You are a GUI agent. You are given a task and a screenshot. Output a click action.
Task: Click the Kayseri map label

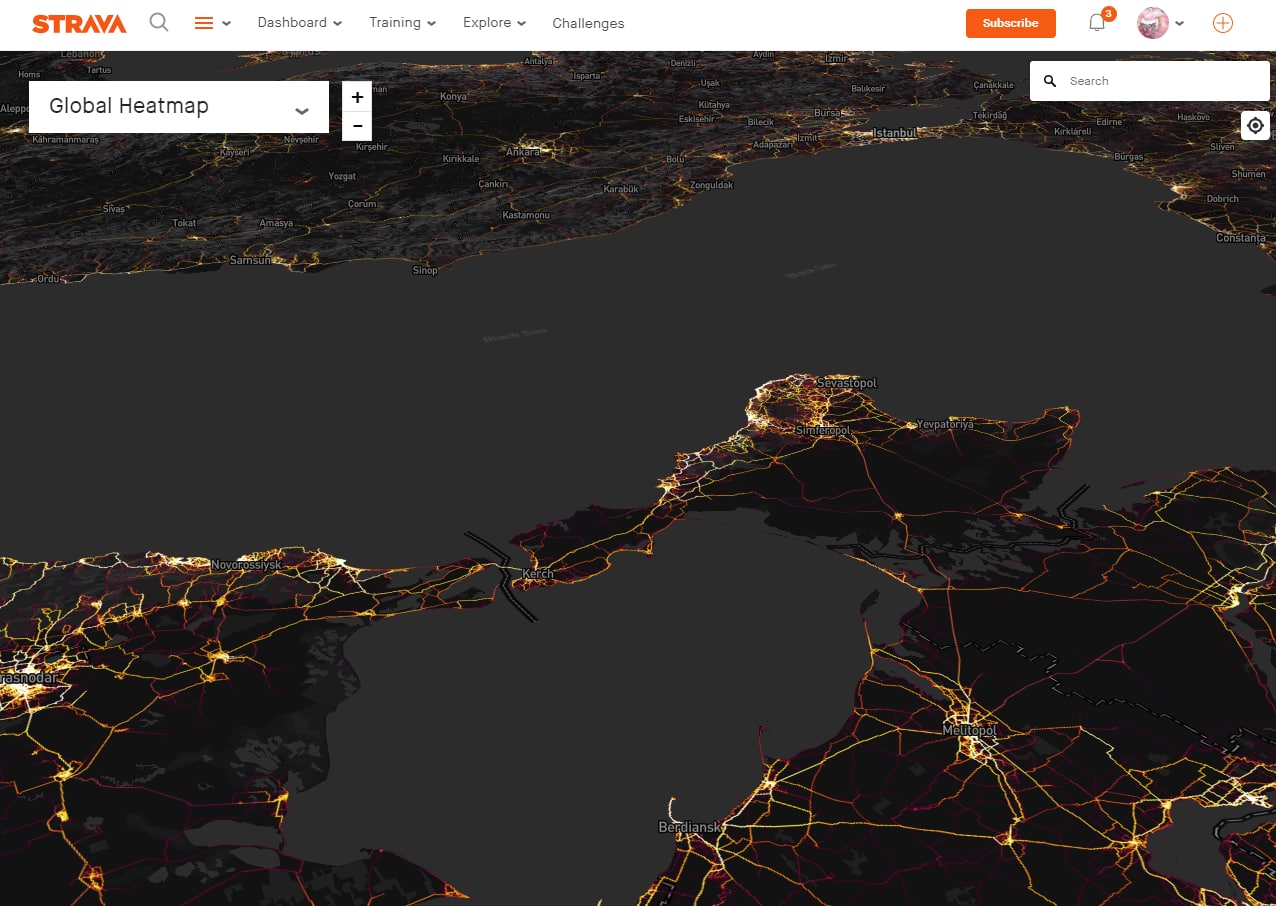233,152
